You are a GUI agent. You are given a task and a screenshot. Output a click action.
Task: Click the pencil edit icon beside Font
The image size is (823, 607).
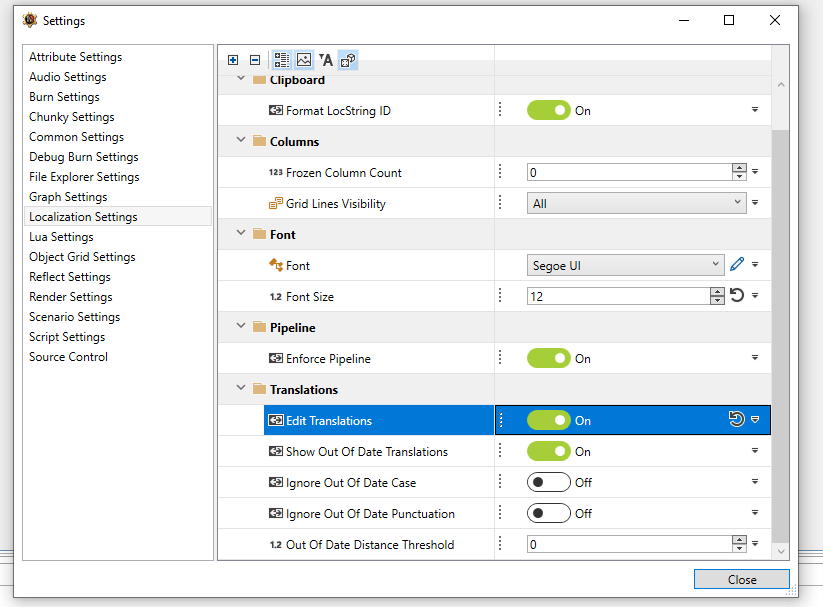tap(737, 264)
